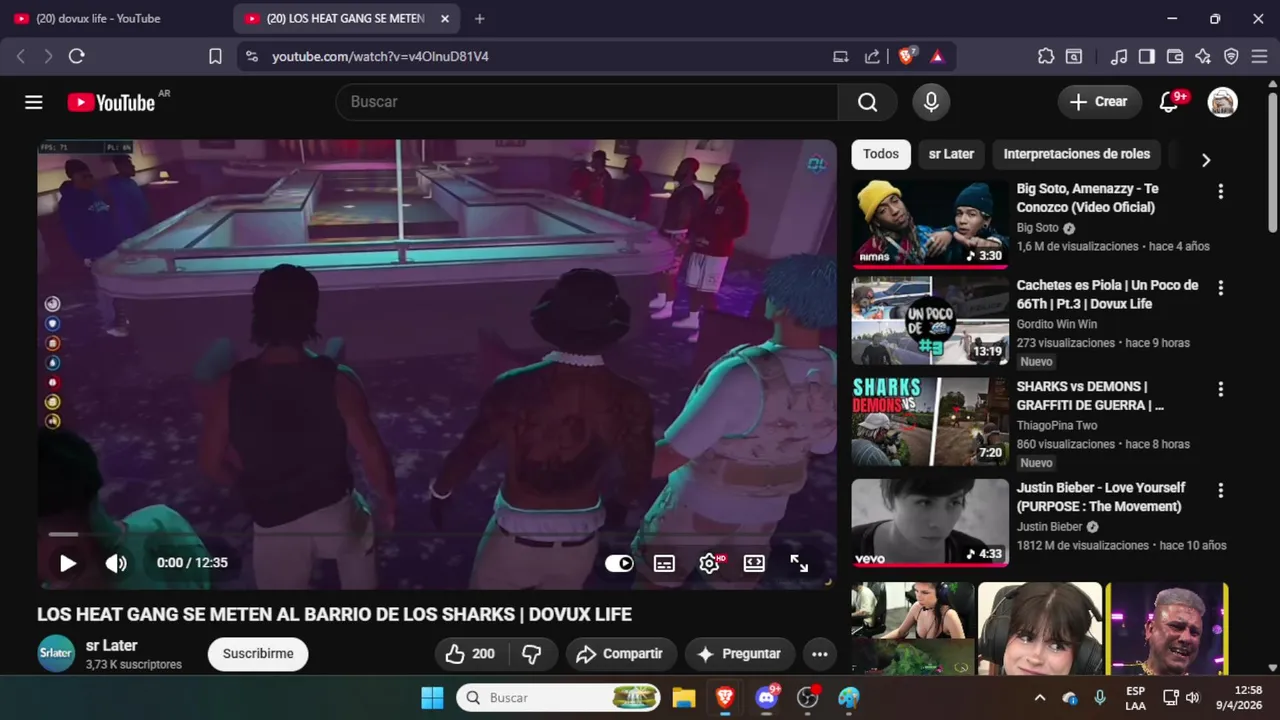1280x720 pixels.
Task: Dislike the video
Action: coord(532,654)
